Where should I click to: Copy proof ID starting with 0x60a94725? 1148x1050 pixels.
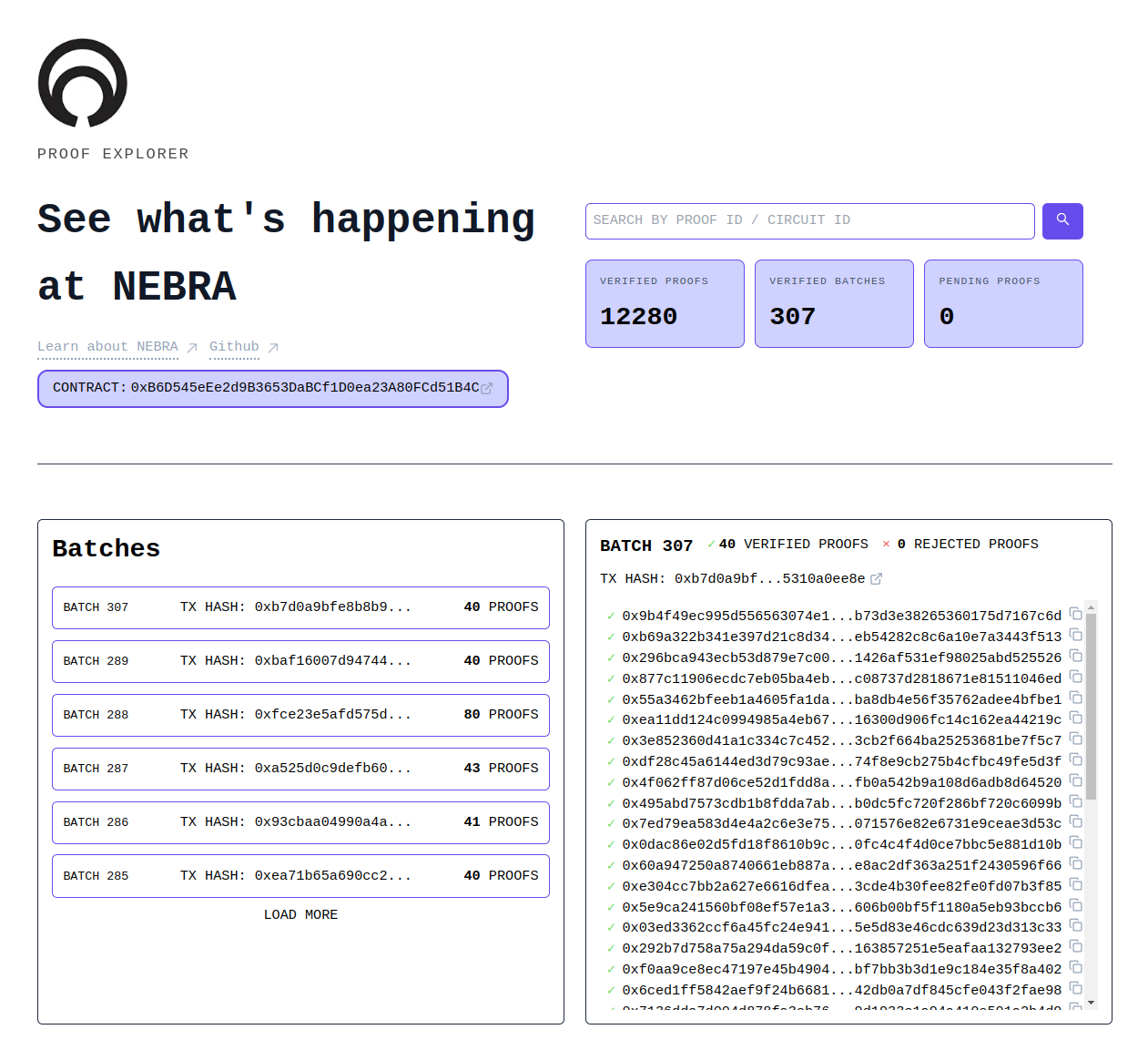(1075, 863)
